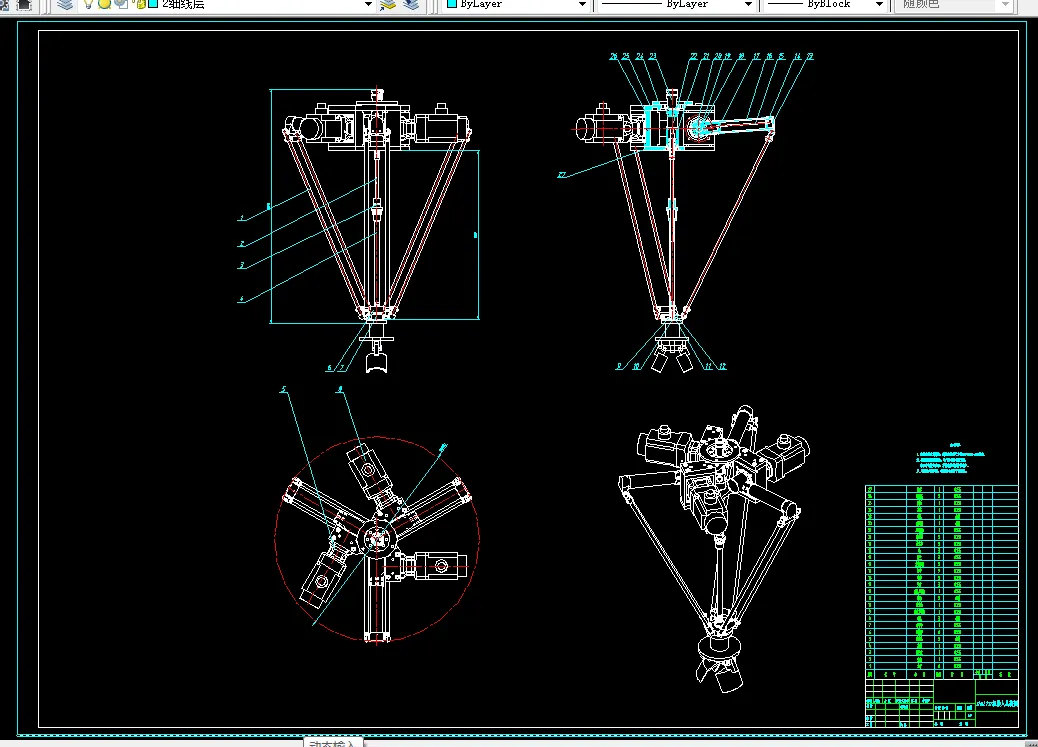
Task: Expand the ByLayer color control dropdown
Action: coord(582,5)
